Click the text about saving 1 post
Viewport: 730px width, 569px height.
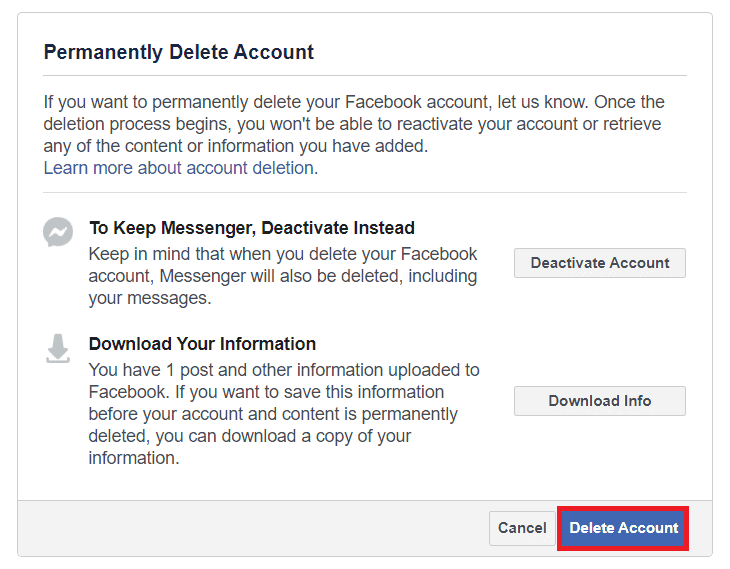(x=284, y=414)
